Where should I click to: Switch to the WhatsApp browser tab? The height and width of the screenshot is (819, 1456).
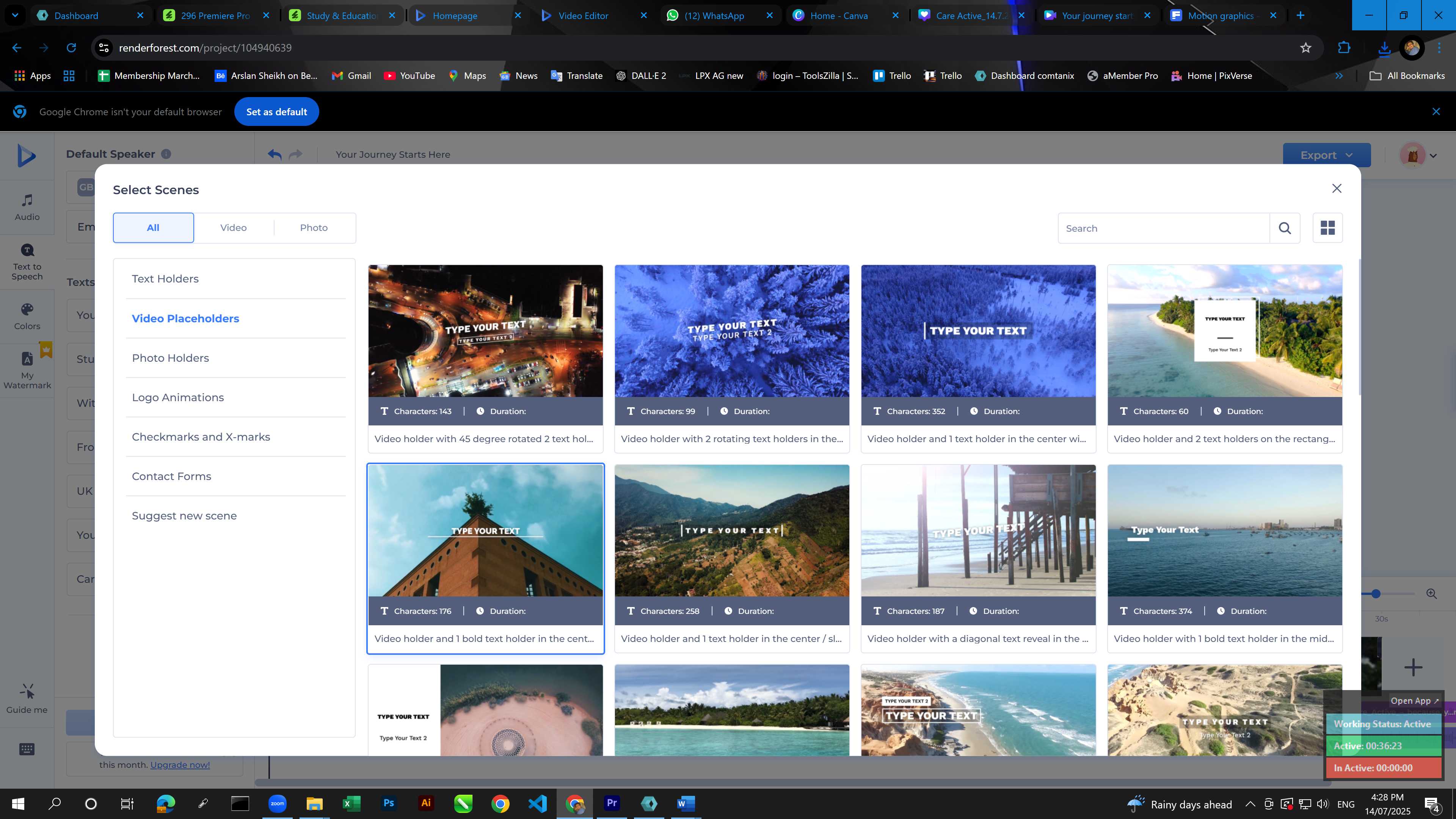click(x=720, y=16)
